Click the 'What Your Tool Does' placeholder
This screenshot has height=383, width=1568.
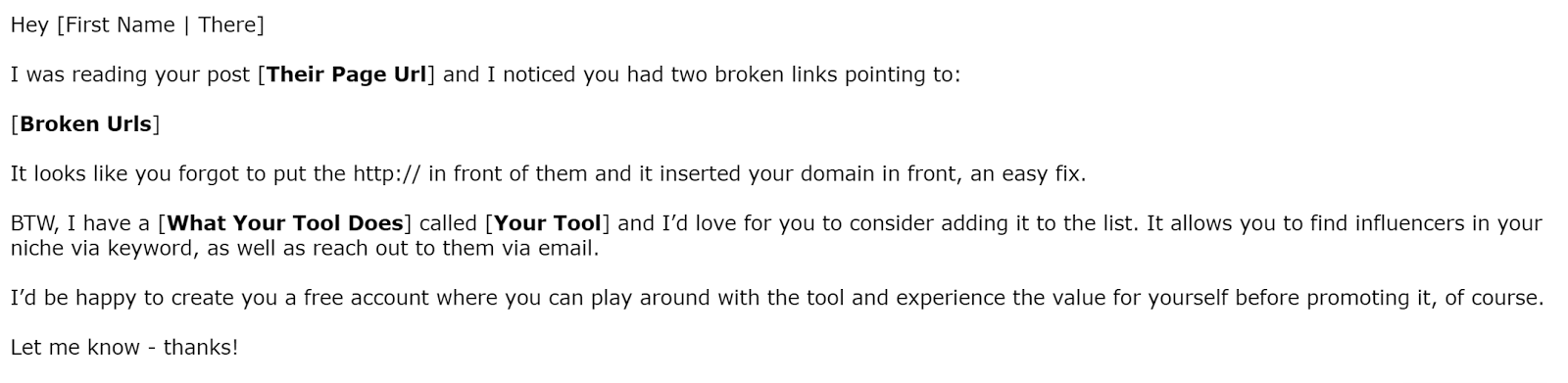284,223
